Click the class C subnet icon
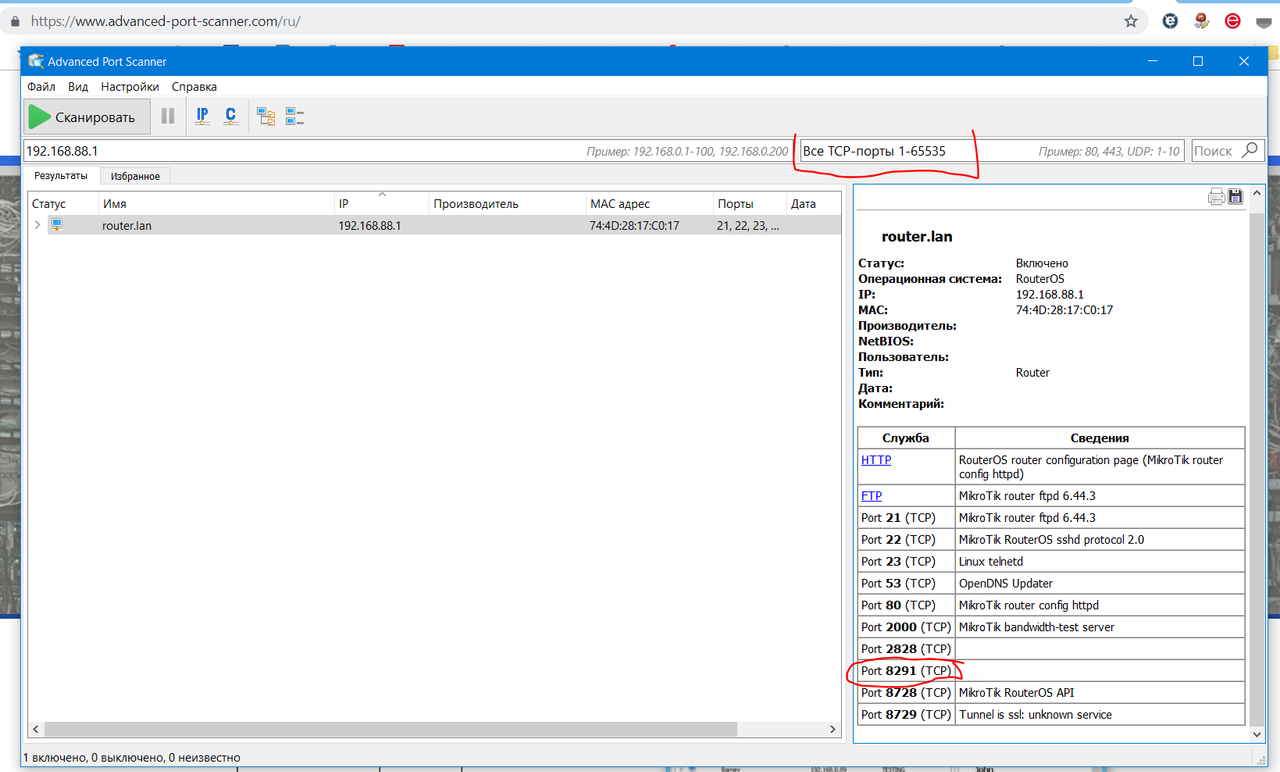1280x772 pixels. coord(231,116)
